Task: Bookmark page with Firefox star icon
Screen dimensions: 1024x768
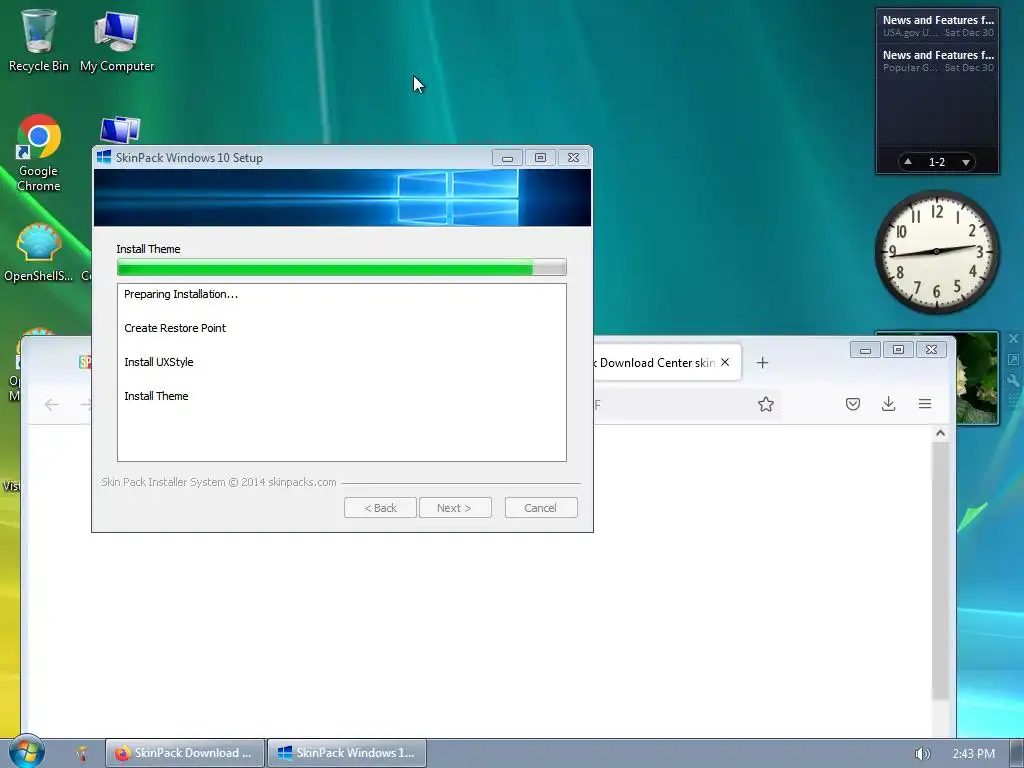Action: (x=765, y=404)
